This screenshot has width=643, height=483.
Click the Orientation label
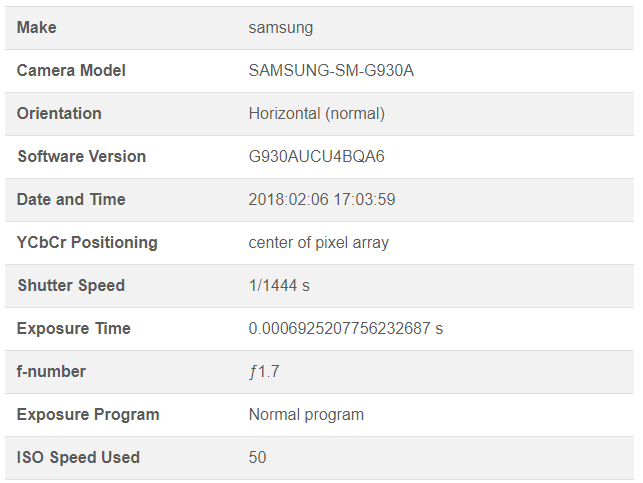[59, 114]
